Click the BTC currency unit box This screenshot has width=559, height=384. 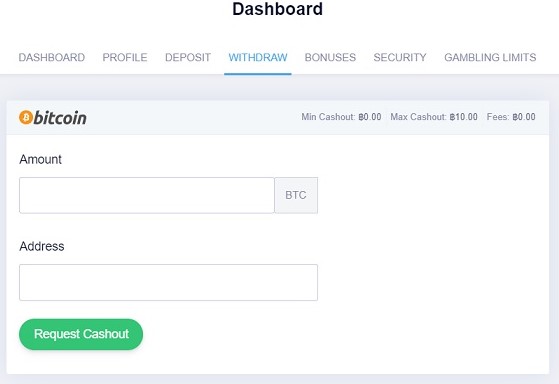[x=296, y=195]
